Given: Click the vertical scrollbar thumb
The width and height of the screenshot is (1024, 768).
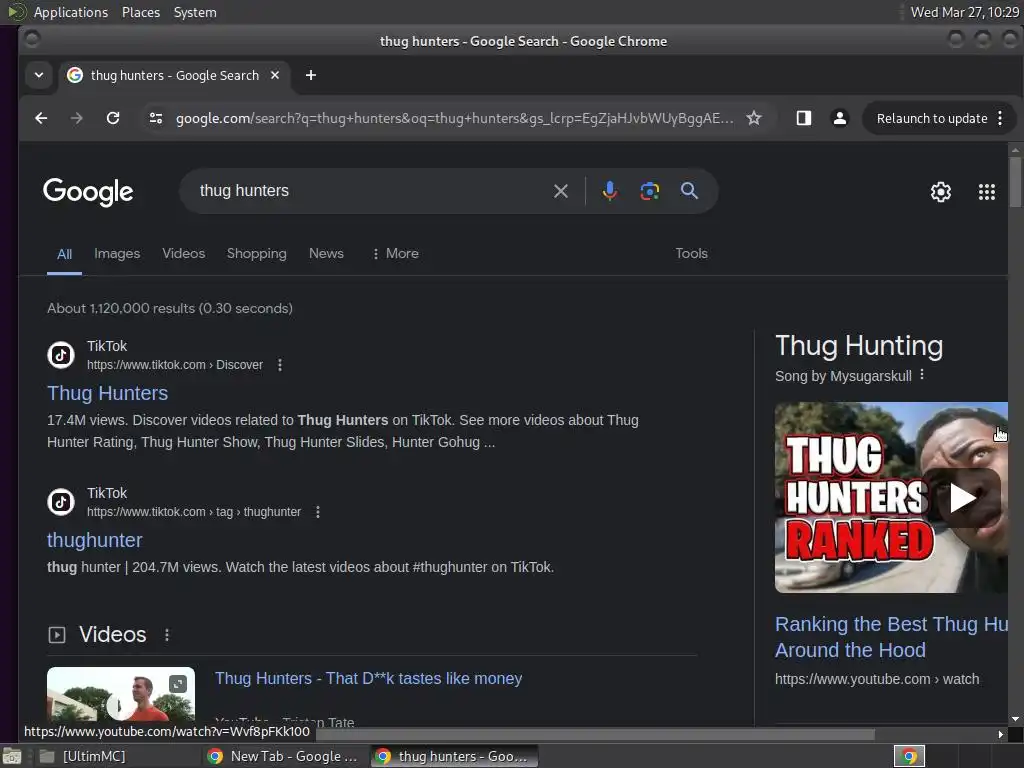Looking at the screenshot, I should click(x=1015, y=181).
